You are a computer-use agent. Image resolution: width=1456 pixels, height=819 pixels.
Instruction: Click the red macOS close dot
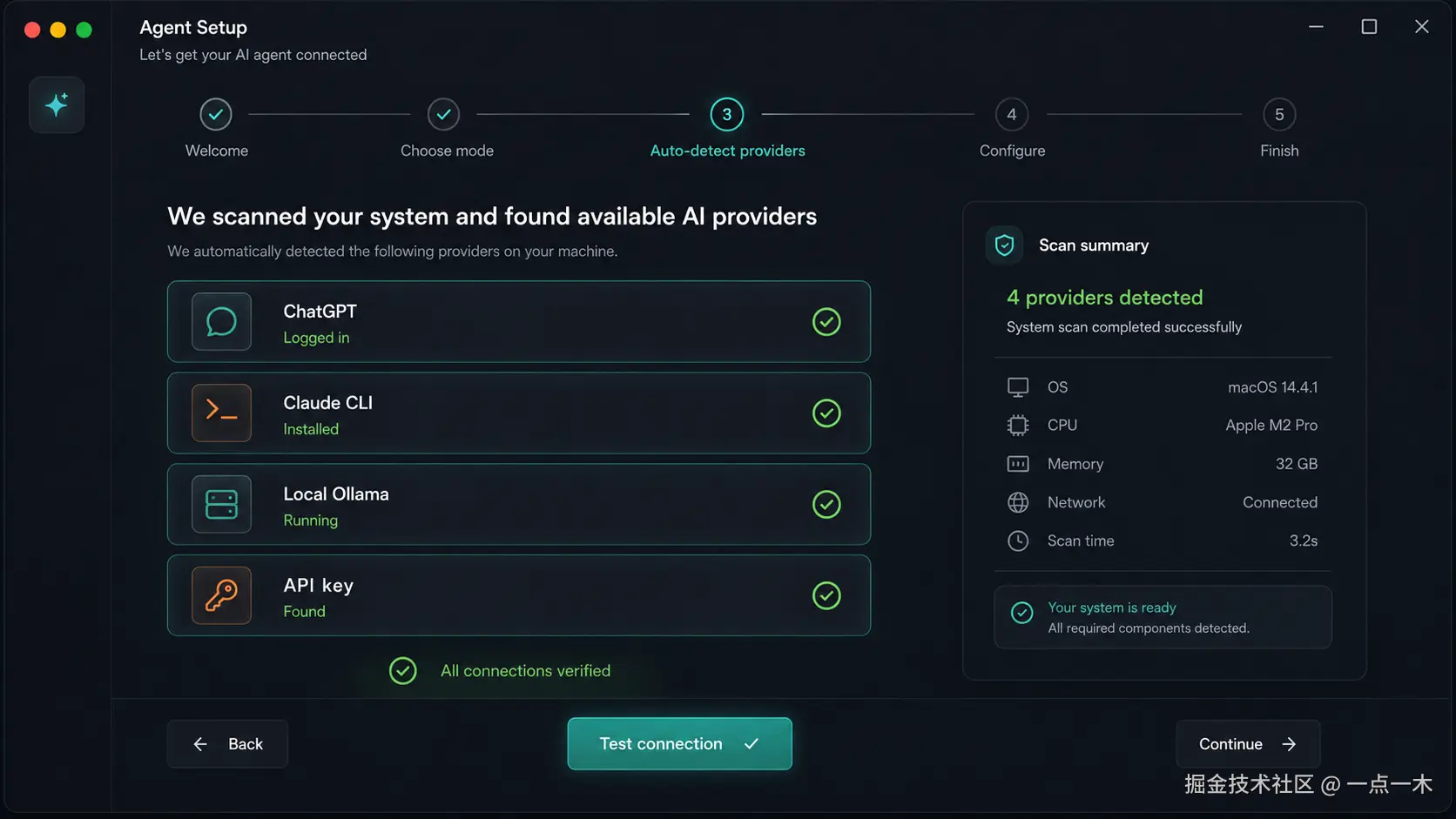[x=32, y=30]
